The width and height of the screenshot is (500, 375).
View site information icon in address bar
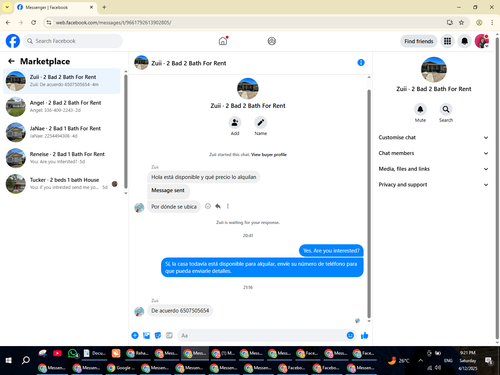click(49, 22)
